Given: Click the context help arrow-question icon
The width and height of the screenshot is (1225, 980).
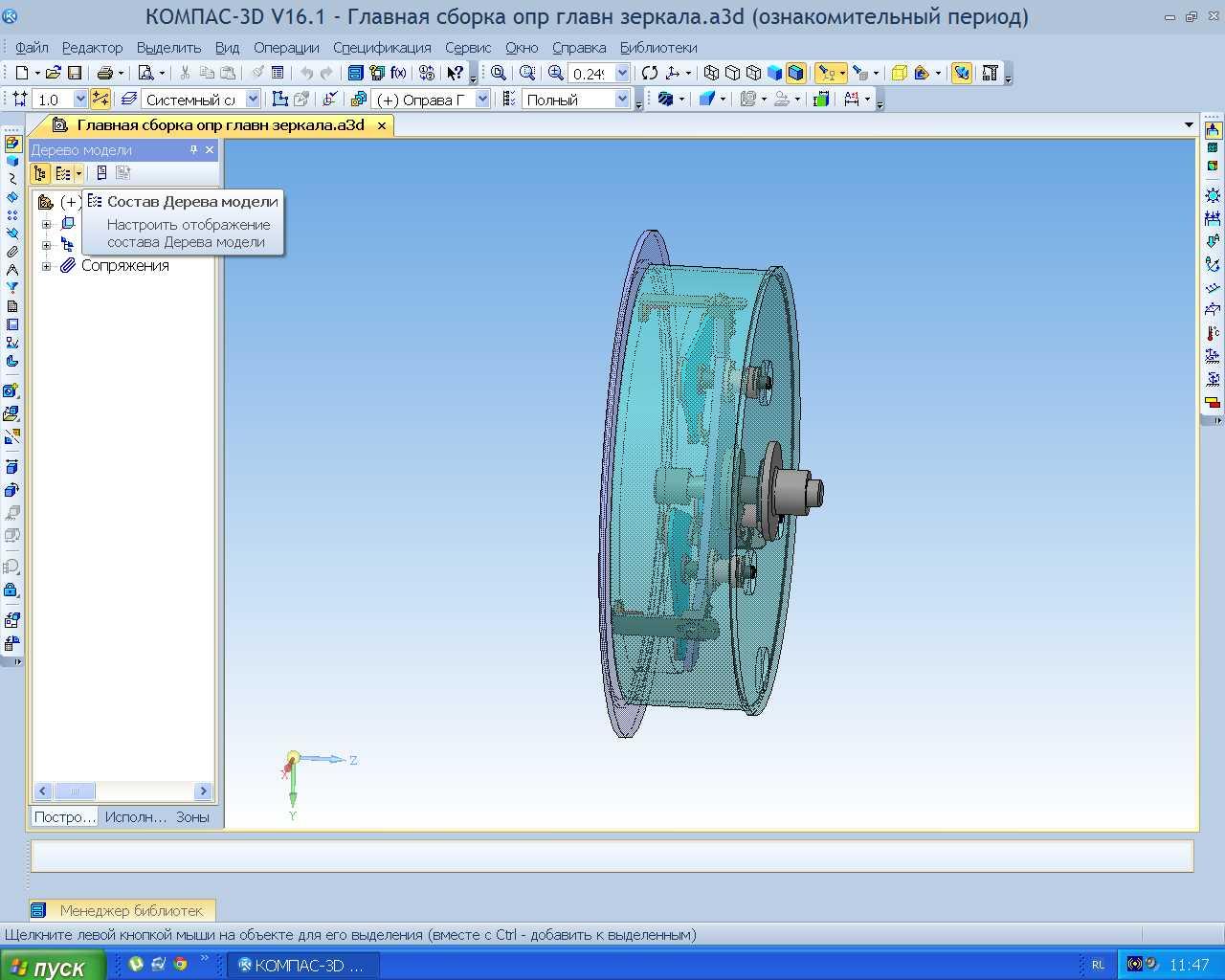Looking at the screenshot, I should (x=456, y=73).
